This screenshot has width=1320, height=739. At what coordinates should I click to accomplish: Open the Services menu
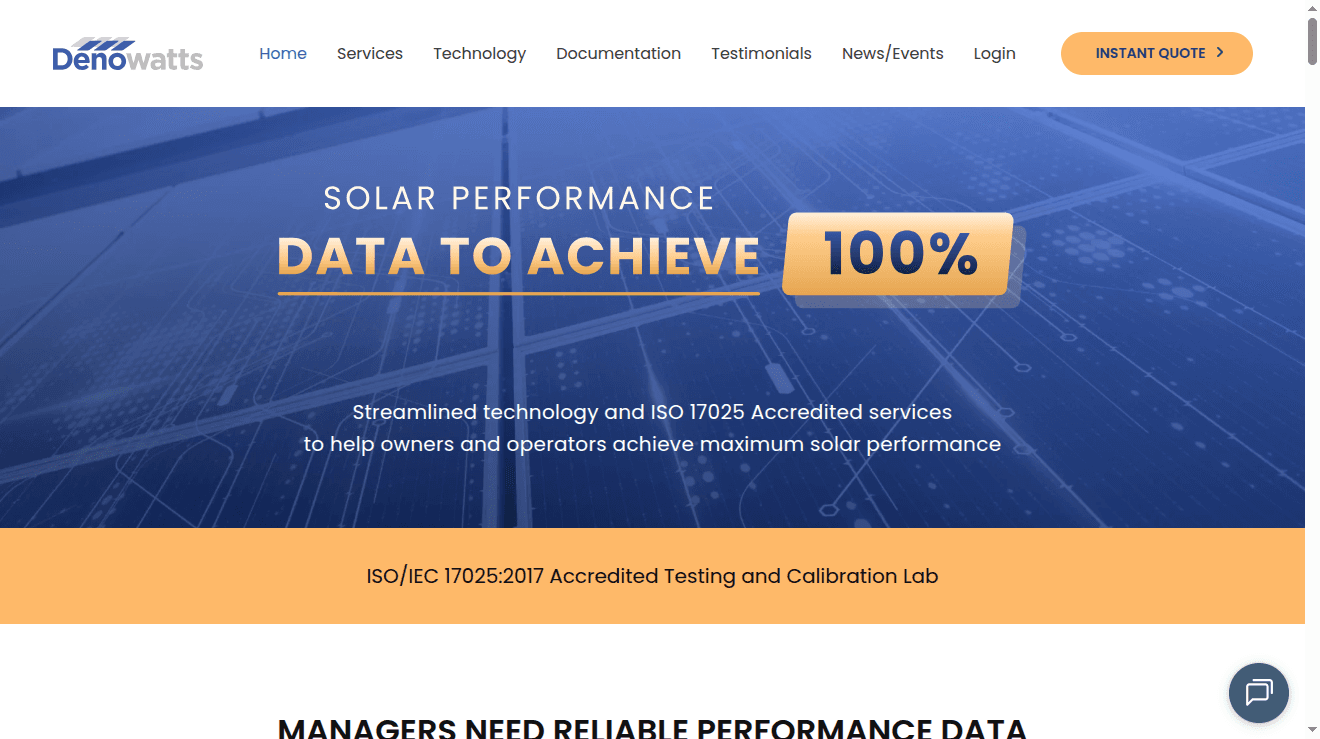pos(370,54)
